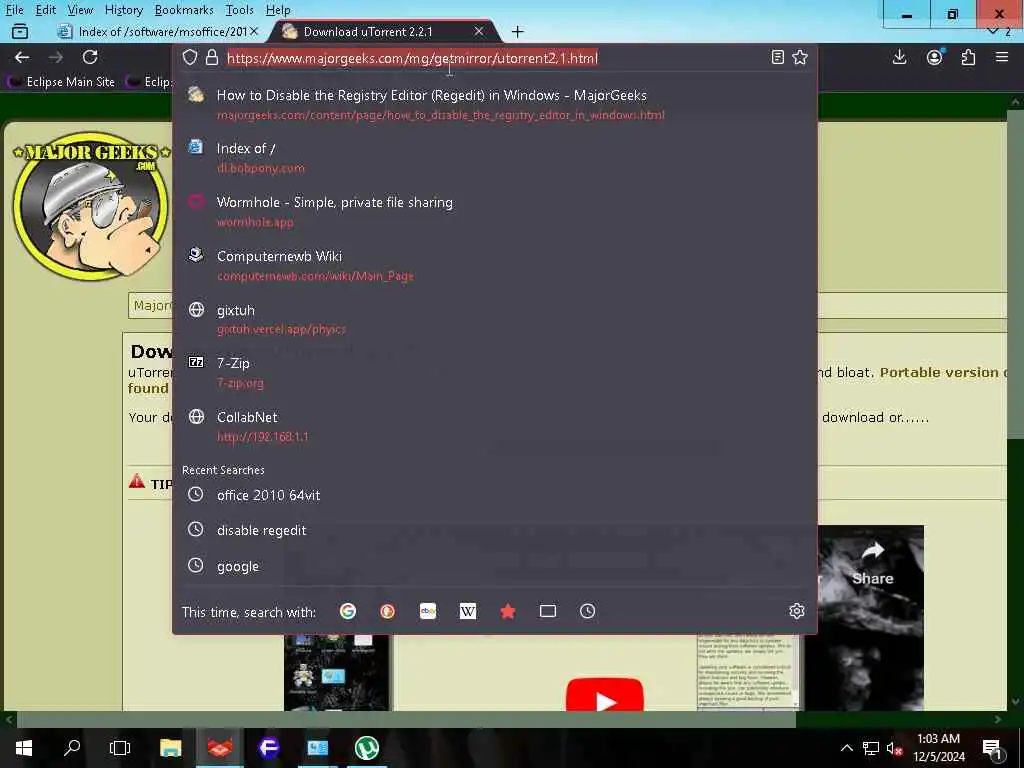The image size is (1024, 768).
Task: Click the muted volume tray icon
Action: tap(894, 748)
